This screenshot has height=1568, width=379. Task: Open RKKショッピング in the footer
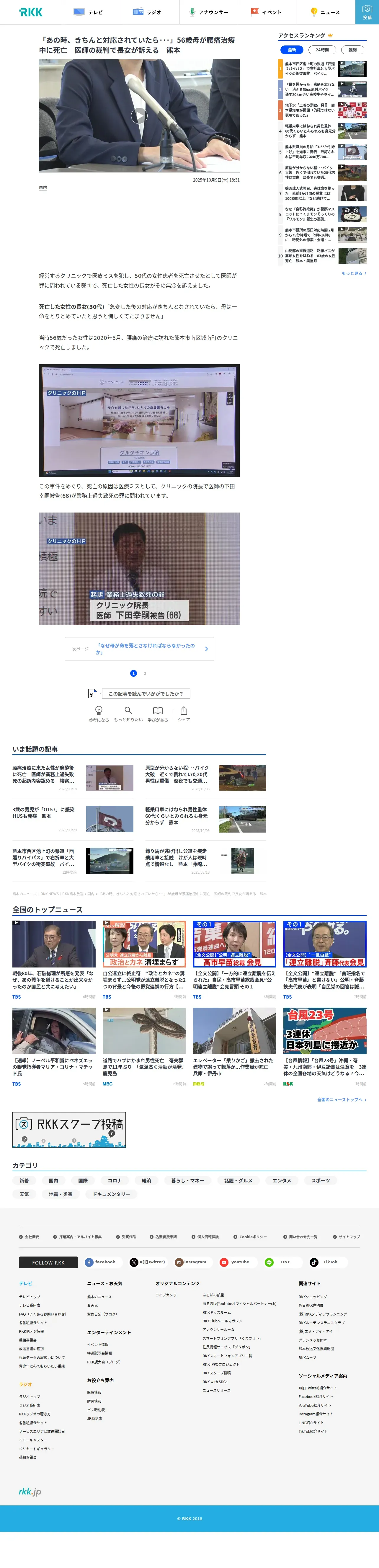click(x=313, y=1296)
